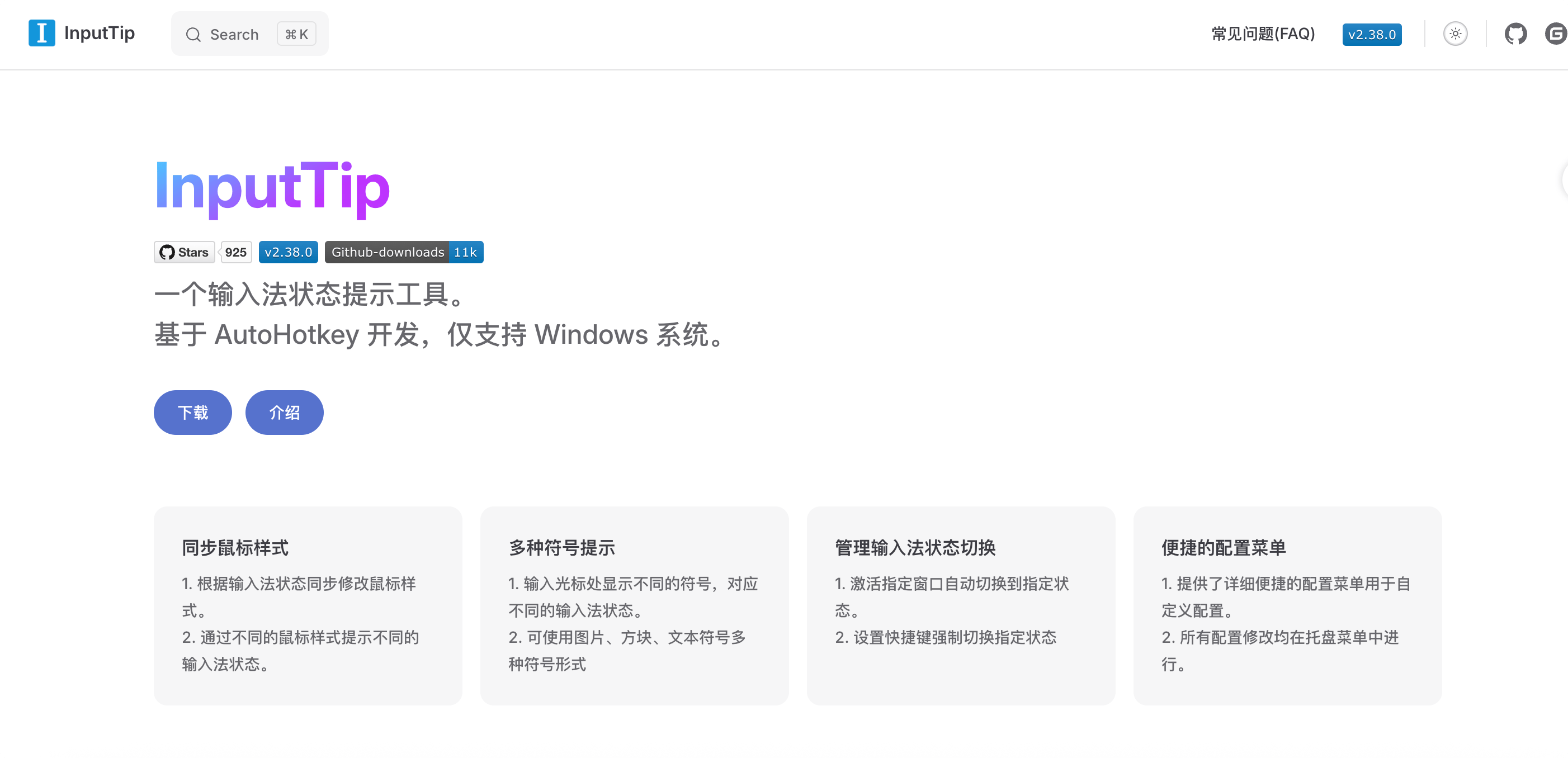Click the 下载 button

[193, 413]
